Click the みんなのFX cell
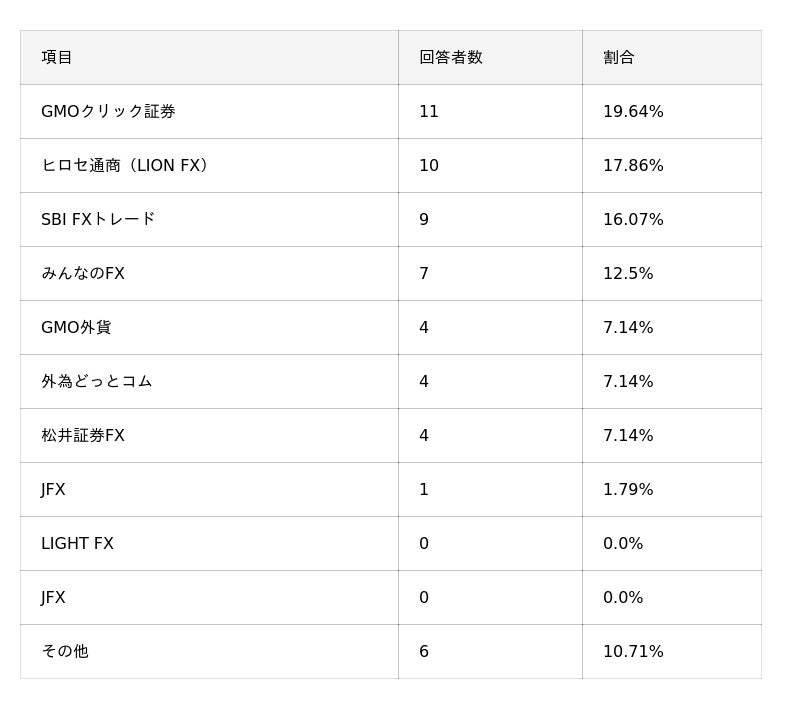This screenshot has width=800, height=709. tap(83, 273)
